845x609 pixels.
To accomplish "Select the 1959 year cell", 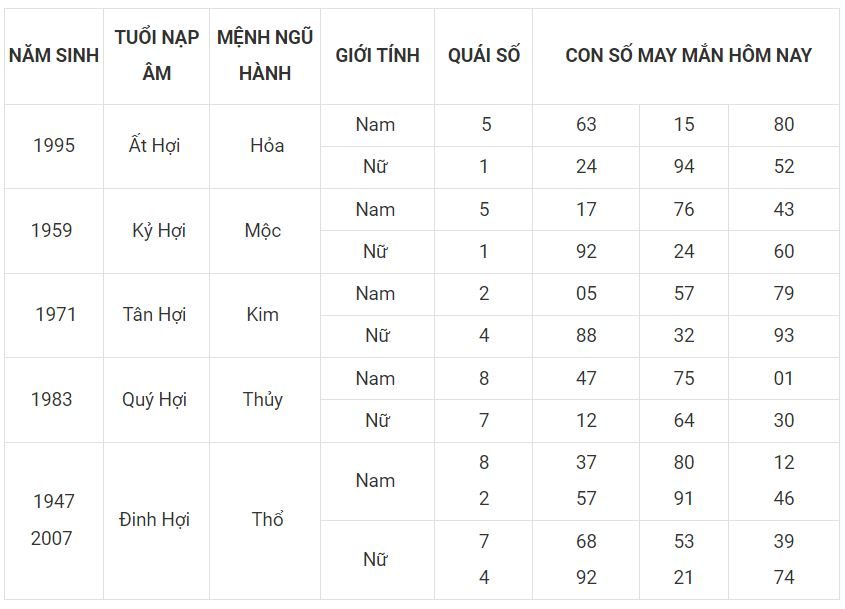I will pos(54,231).
